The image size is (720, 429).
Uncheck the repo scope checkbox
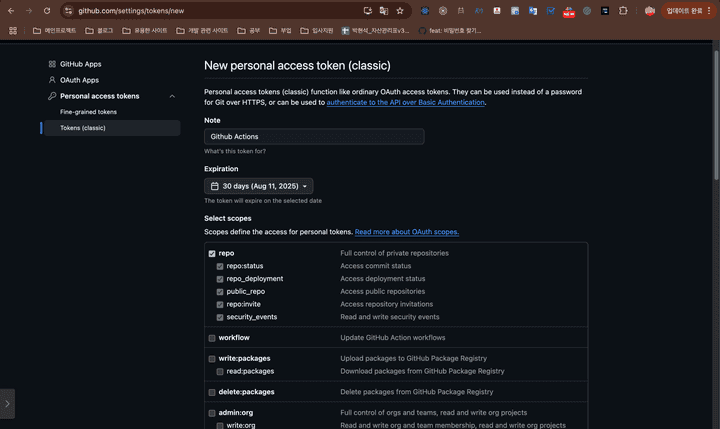[212, 254]
